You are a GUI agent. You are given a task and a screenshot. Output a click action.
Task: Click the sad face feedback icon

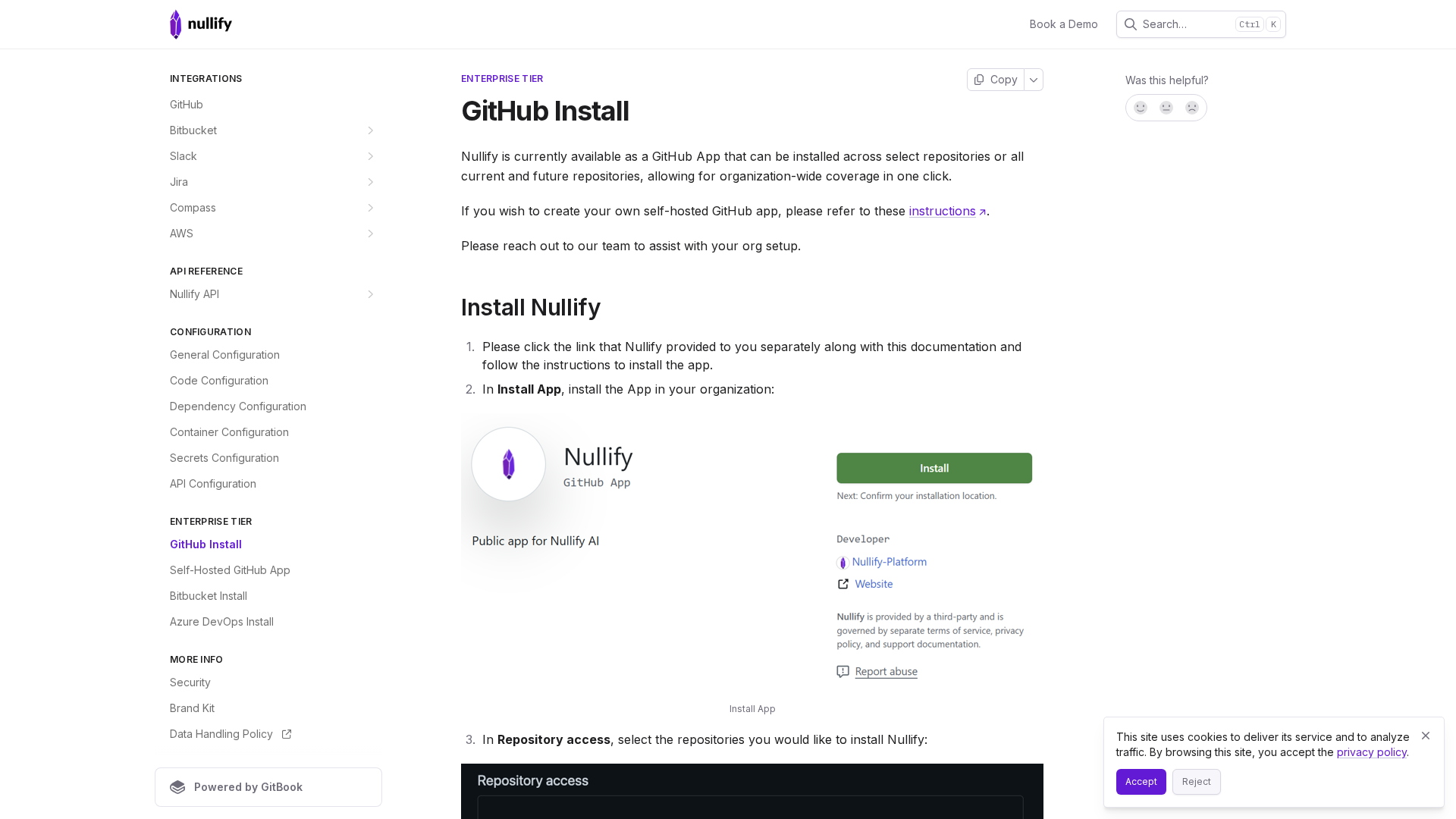1192,108
